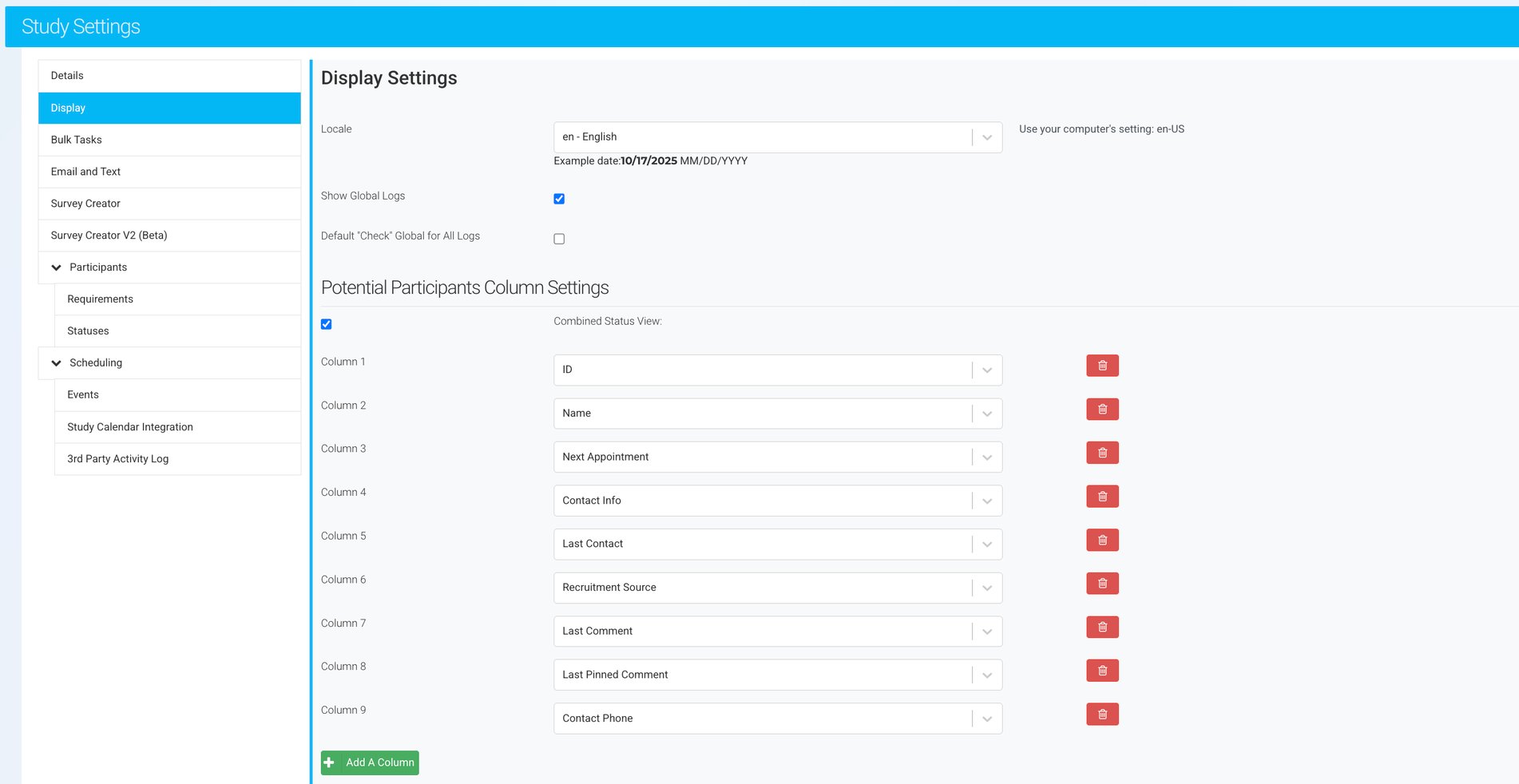Remove the Contact Phone column
1519x784 pixels.
pyautogui.click(x=1102, y=715)
